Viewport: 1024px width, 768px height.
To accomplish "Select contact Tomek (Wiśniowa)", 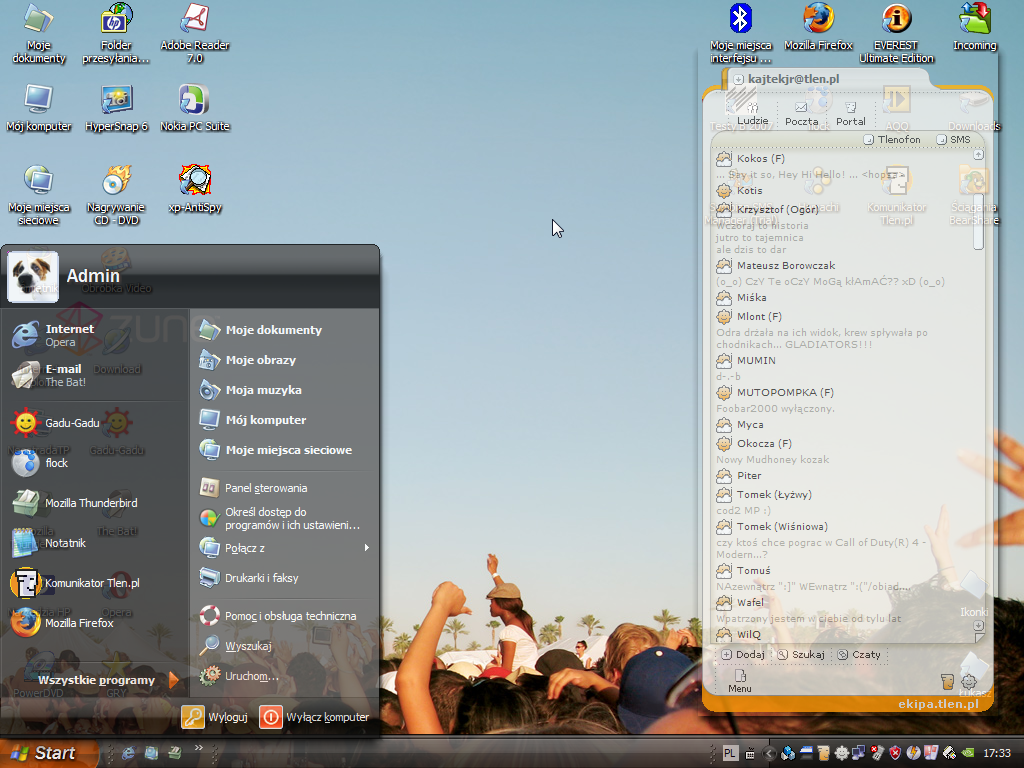I will [x=772, y=526].
